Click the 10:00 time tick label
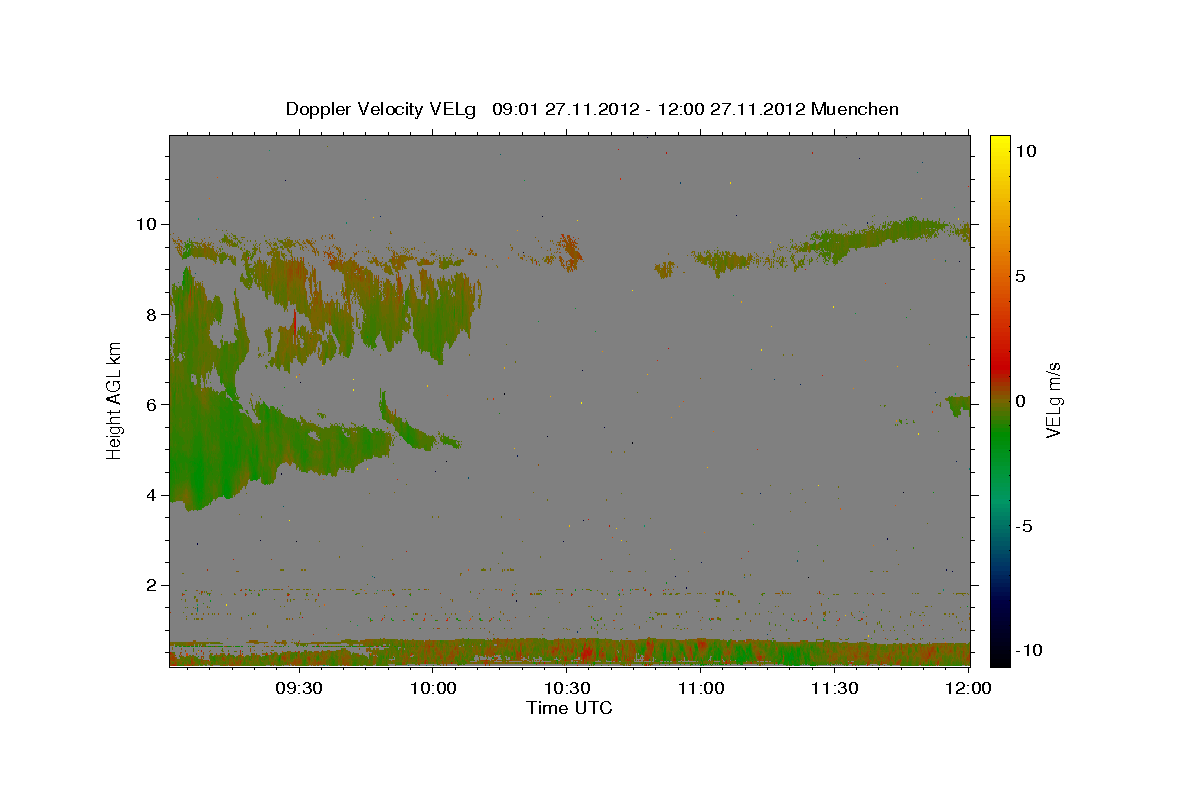Screen dimensions: 1200x800 click(434, 688)
